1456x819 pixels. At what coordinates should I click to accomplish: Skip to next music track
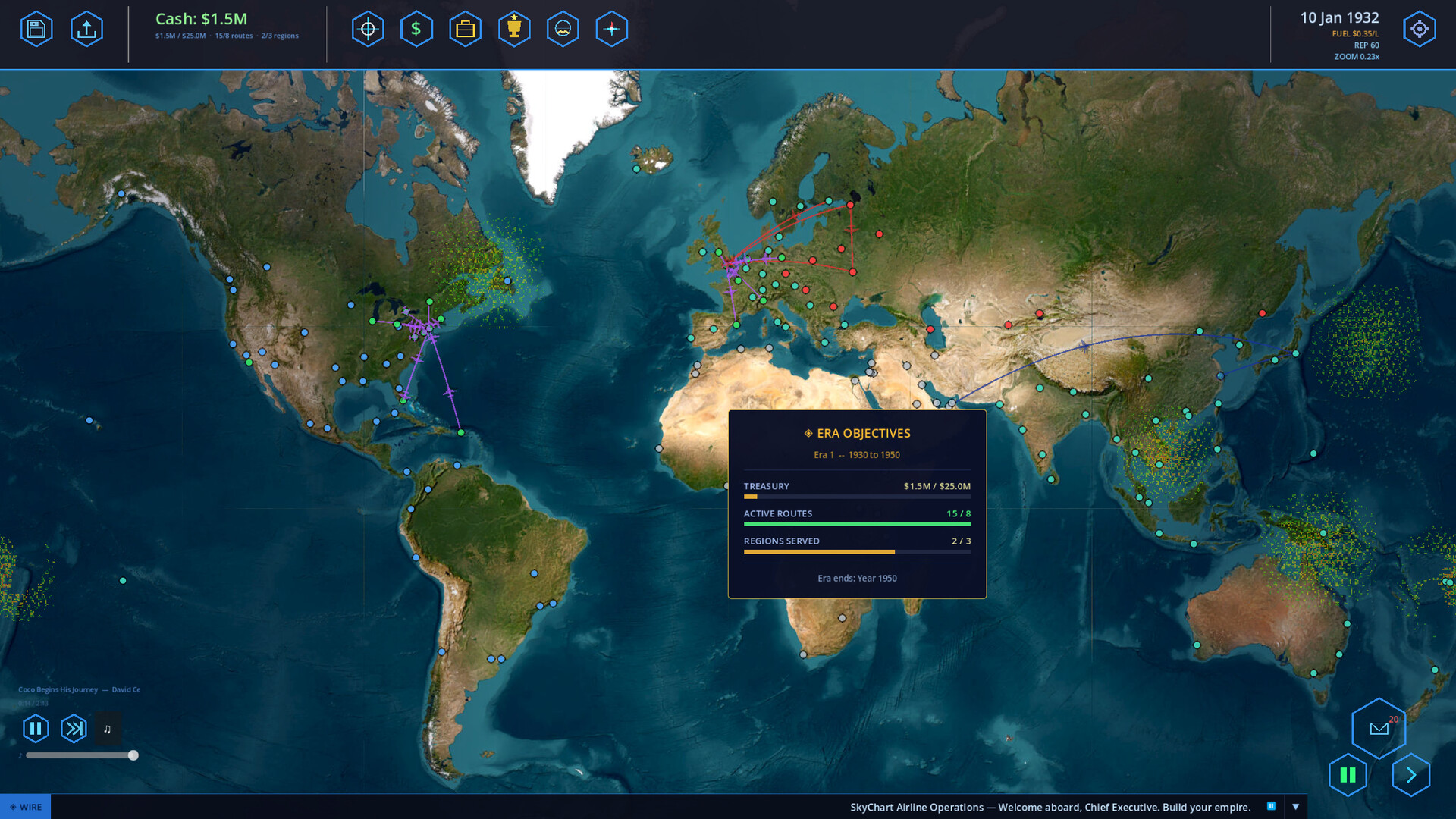tap(74, 729)
